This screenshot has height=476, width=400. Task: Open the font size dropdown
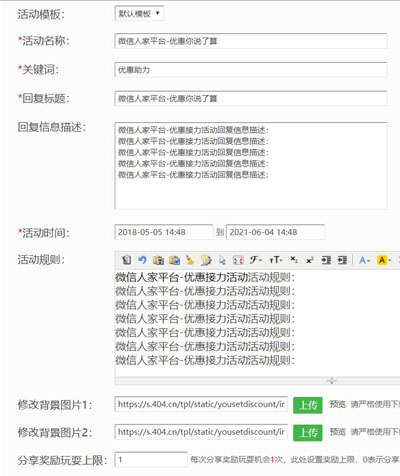click(x=276, y=260)
